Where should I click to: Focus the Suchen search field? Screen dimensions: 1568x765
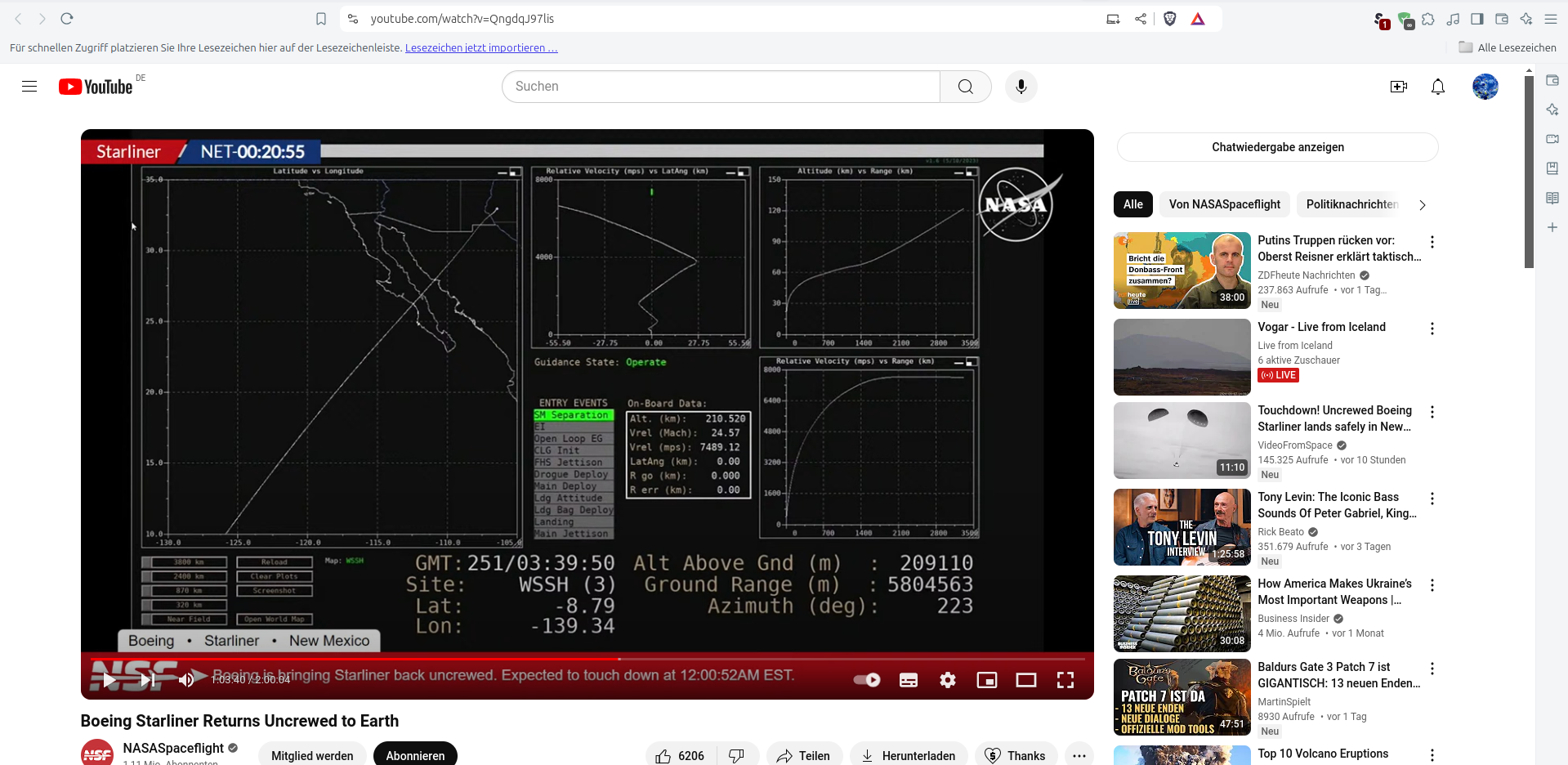click(721, 87)
